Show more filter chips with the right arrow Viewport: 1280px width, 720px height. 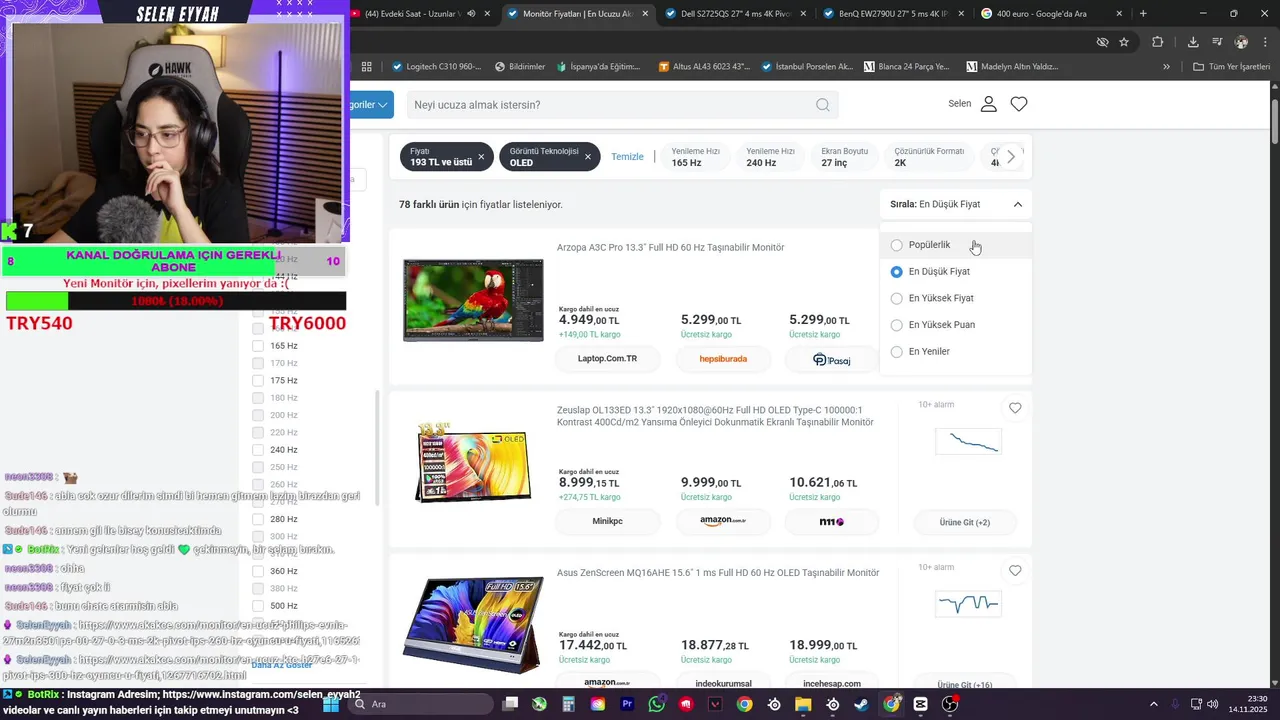click(x=1011, y=157)
